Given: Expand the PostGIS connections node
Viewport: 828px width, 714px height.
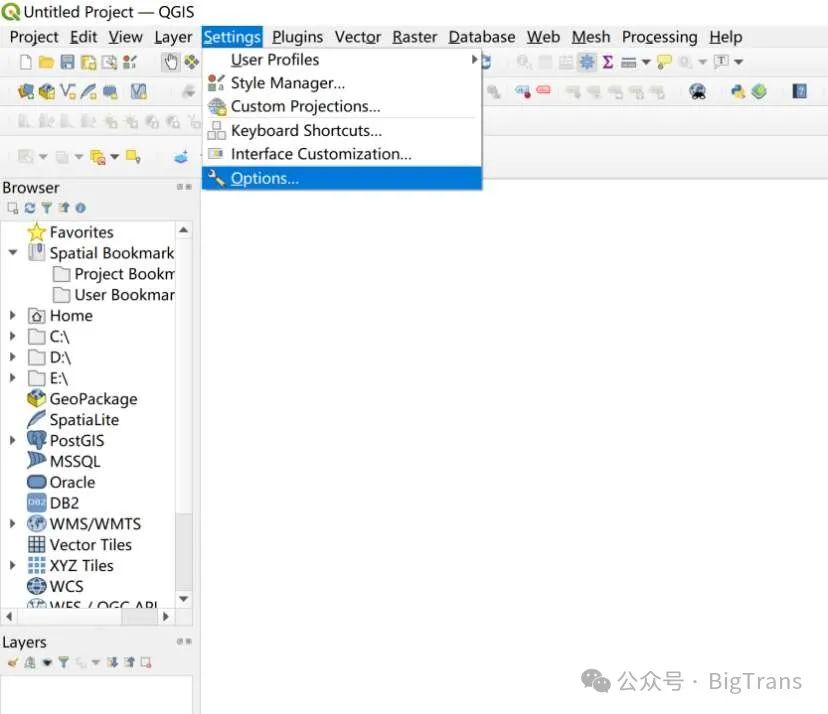Looking at the screenshot, I should (x=13, y=440).
